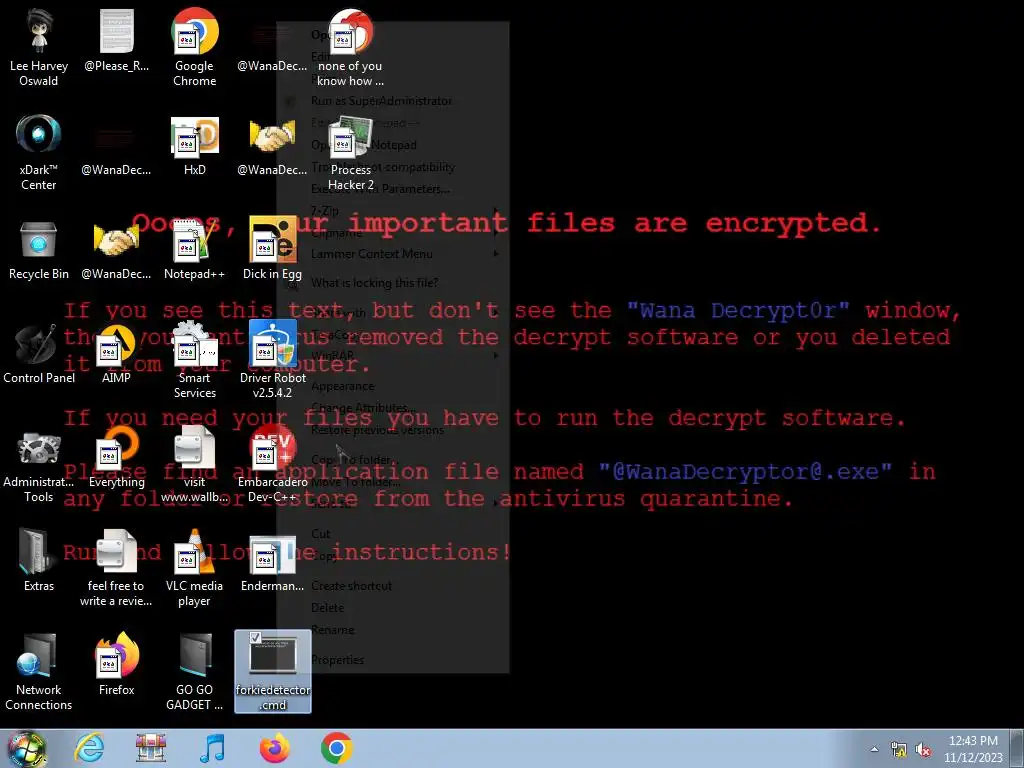
Task: Select the Dick in Egg icon
Action: [x=272, y=249]
